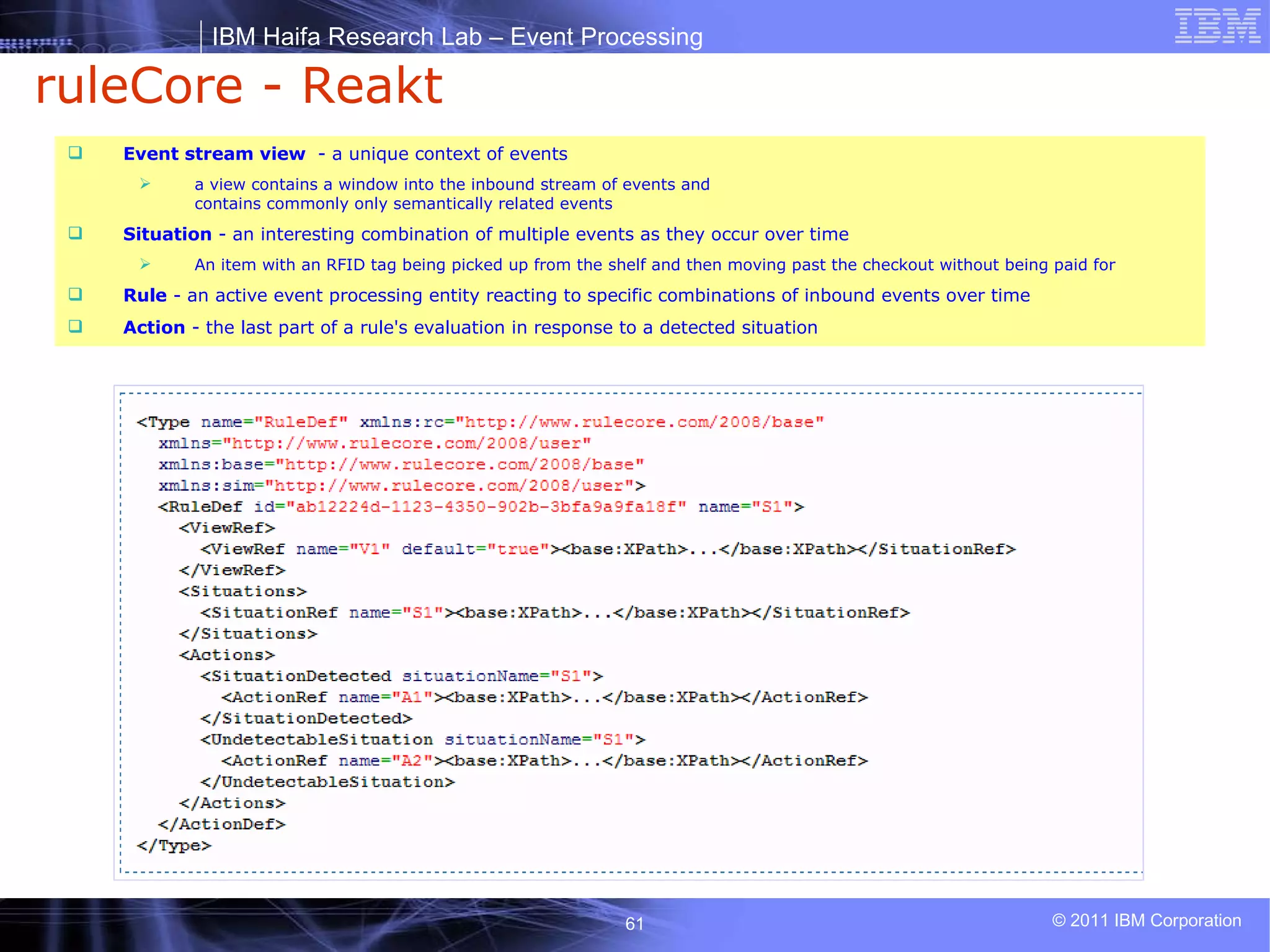Click square bullet beside Rule
The width and height of the screenshot is (1270, 952).
pyautogui.click(x=76, y=294)
